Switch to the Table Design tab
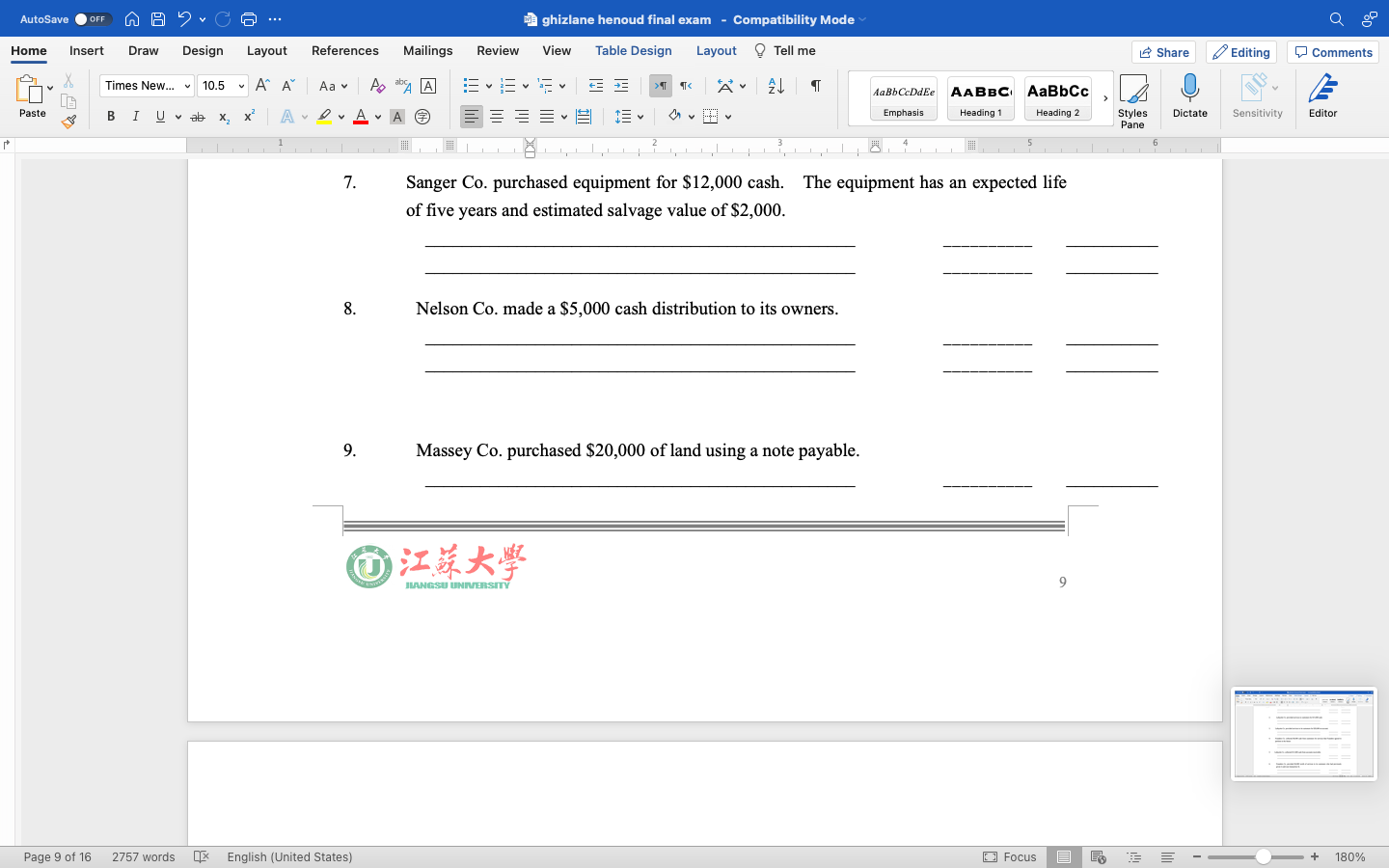1389x868 pixels. (x=634, y=51)
